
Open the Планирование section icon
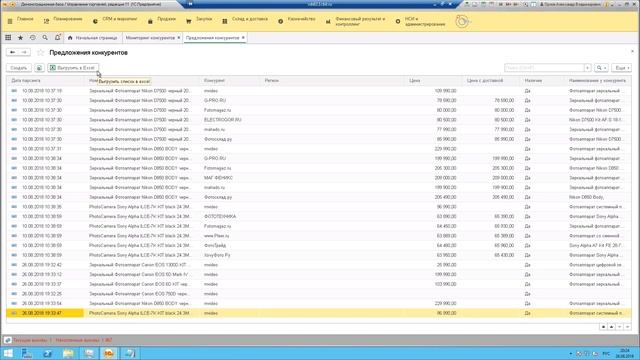(46, 21)
